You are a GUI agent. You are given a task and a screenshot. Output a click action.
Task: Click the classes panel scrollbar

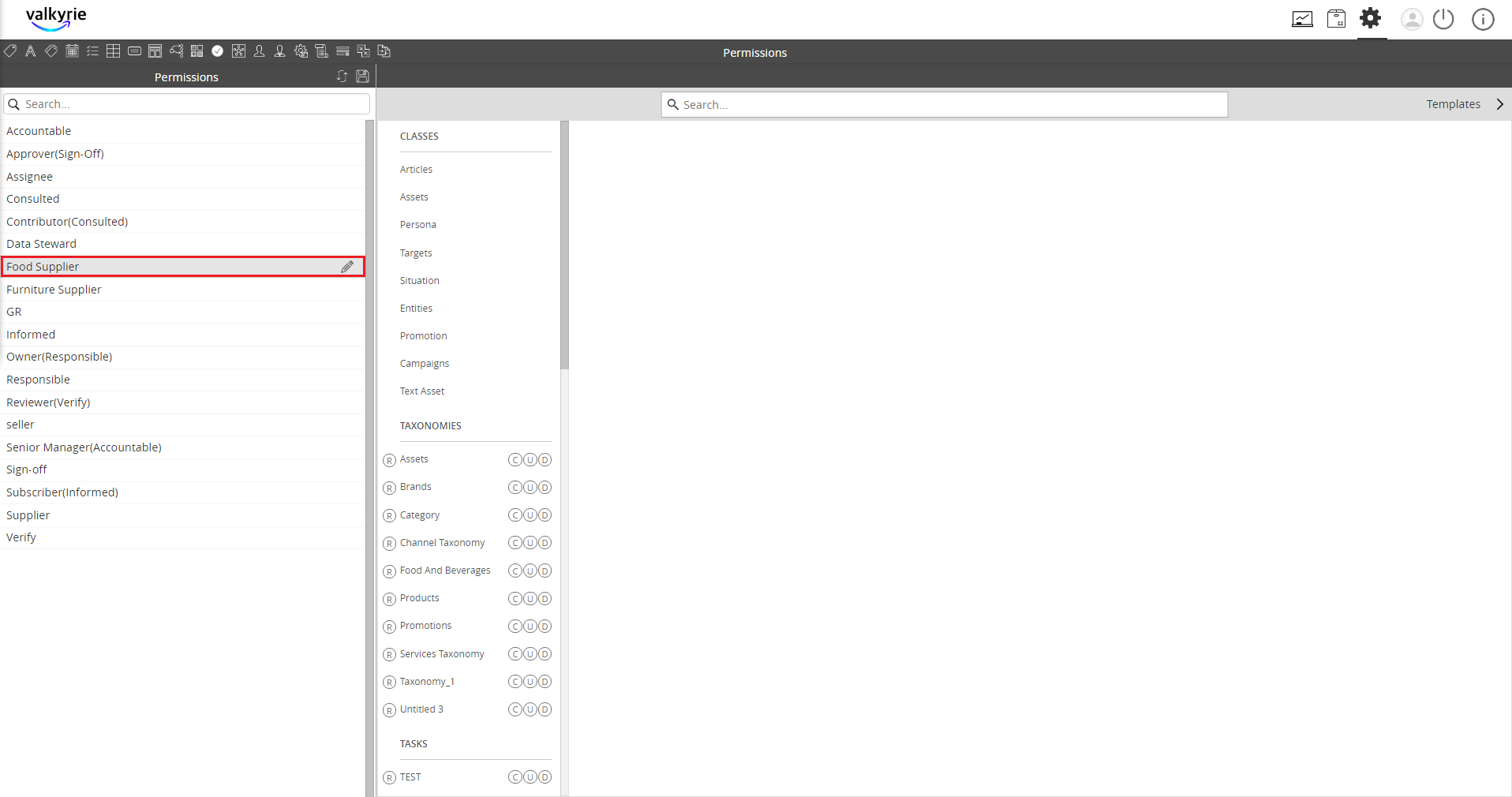(564, 245)
